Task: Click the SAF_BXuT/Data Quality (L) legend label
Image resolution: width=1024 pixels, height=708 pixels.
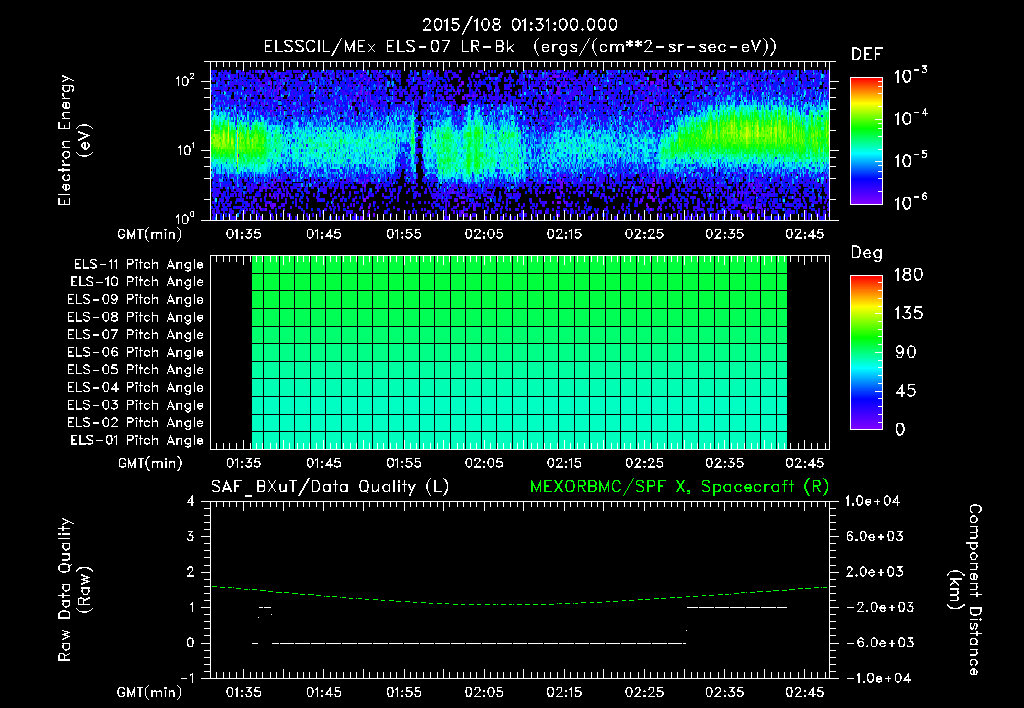Action: (330, 487)
